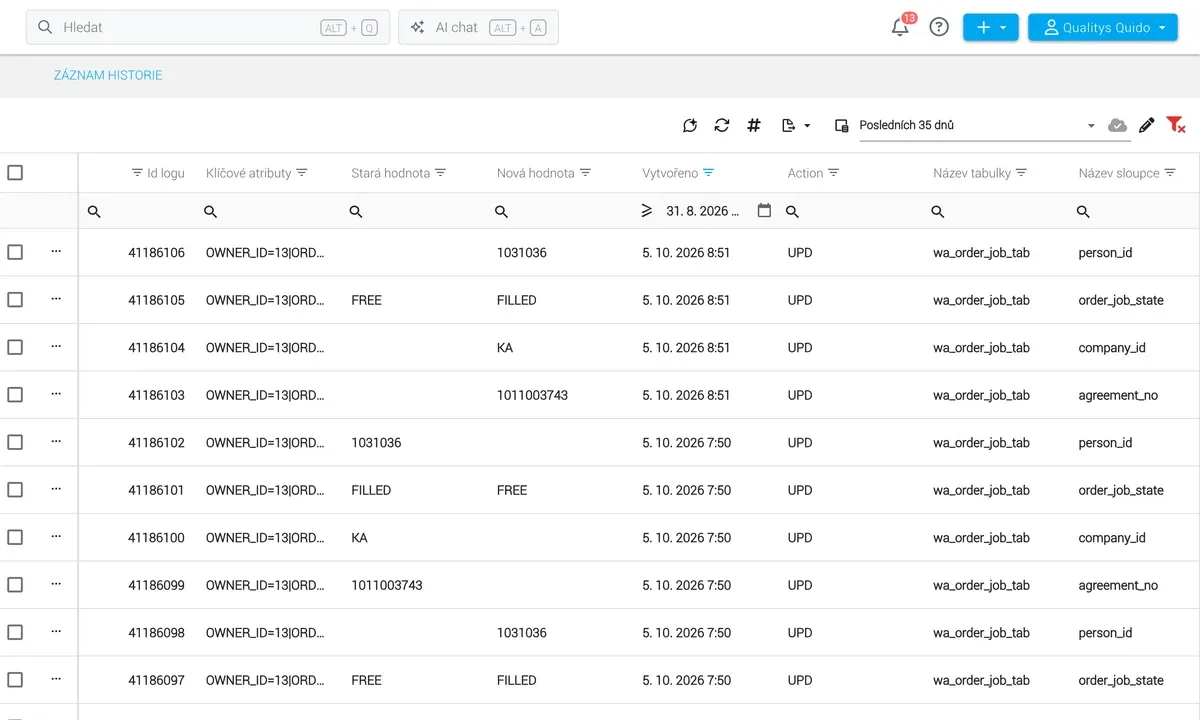Open the ZÁZNAM HISTORIE tab
This screenshot has height=720, width=1200.
click(108, 75)
